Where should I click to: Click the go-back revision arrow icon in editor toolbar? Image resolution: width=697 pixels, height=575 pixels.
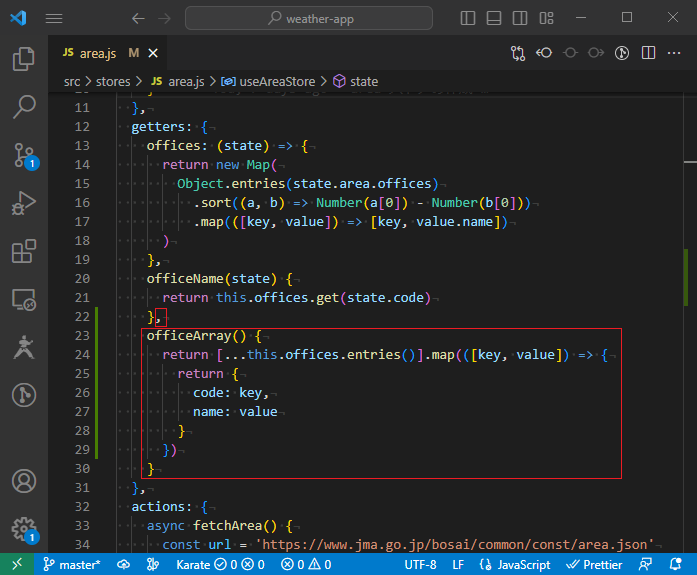(x=544, y=53)
